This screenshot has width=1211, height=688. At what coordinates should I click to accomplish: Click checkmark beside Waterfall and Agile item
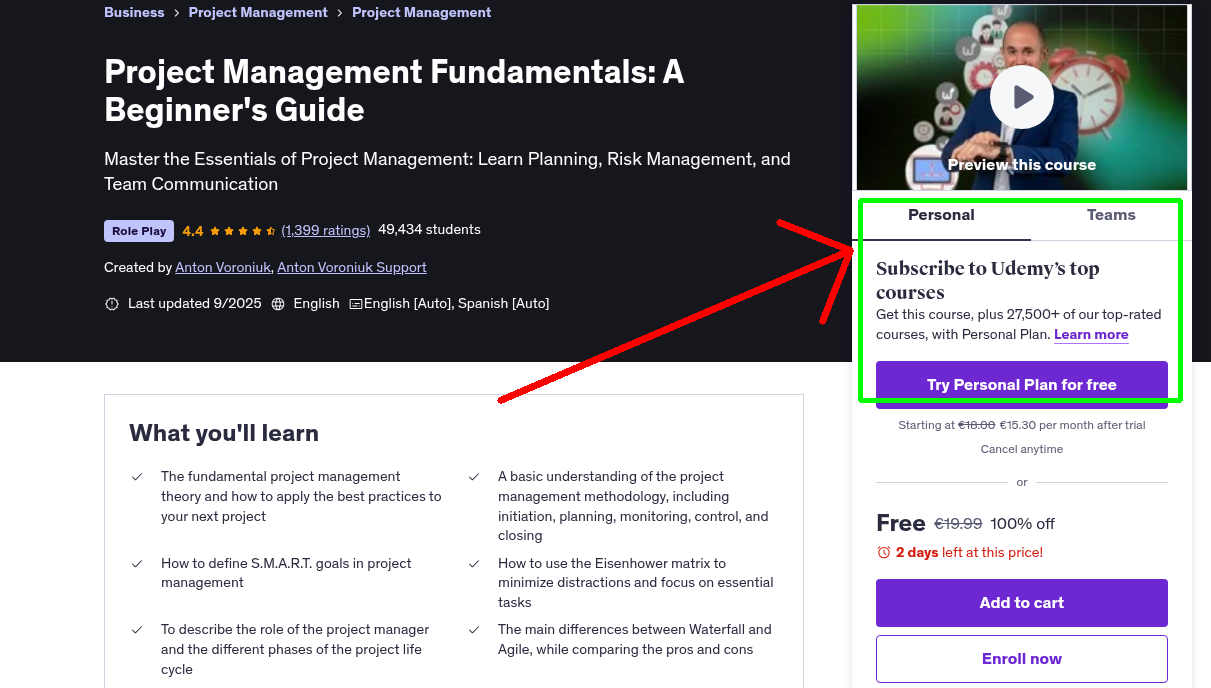pyautogui.click(x=474, y=630)
